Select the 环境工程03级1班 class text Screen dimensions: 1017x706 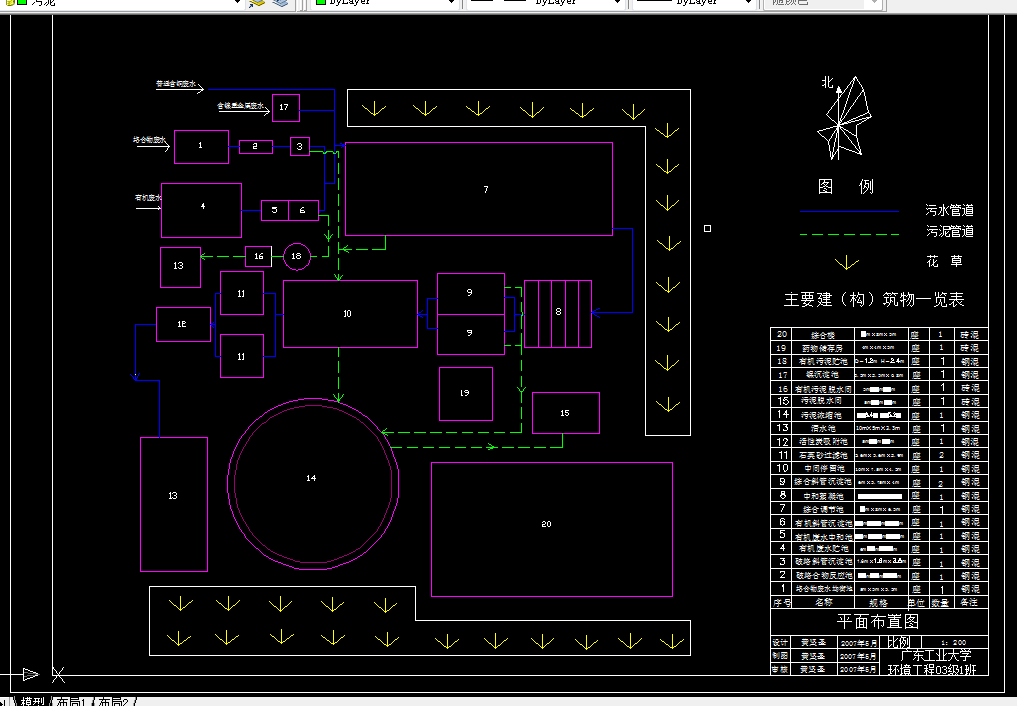[x=931, y=670]
